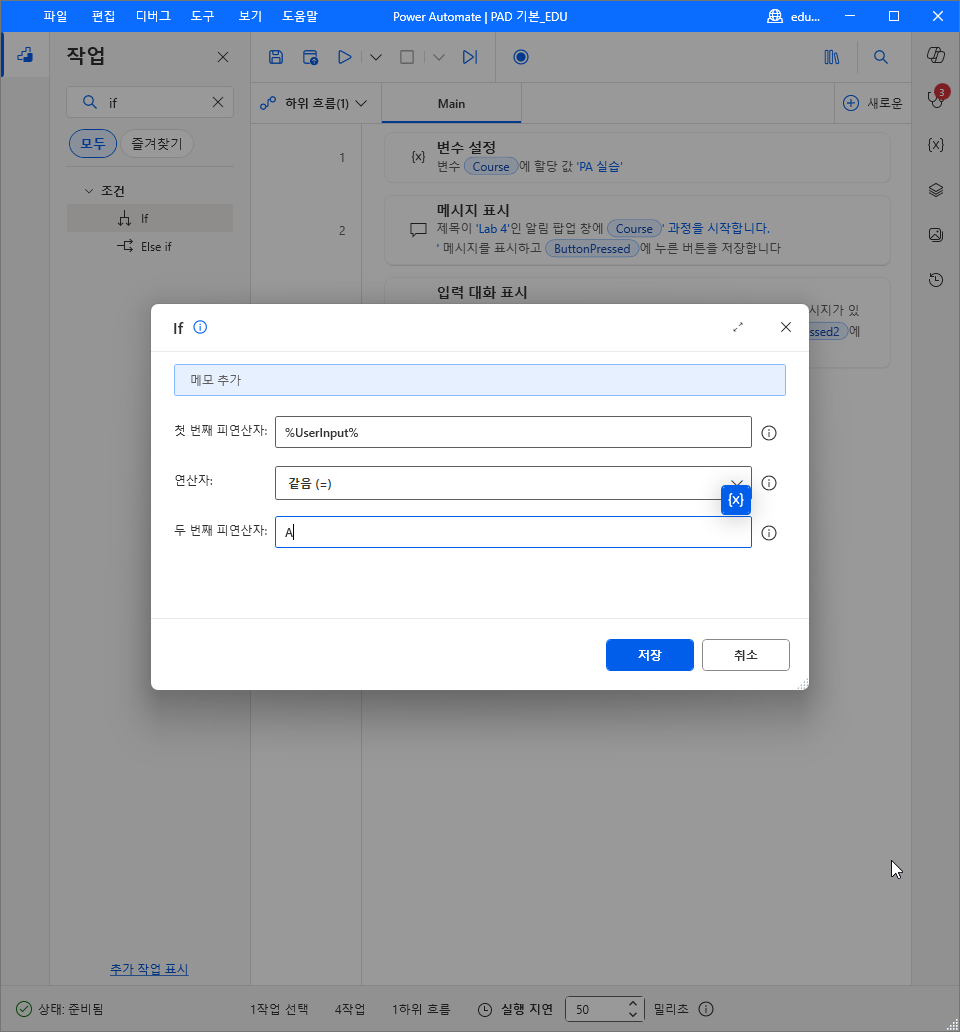Screen dimensions: 960x1032
Task: Click the 새로운 add button
Action: click(x=872, y=103)
